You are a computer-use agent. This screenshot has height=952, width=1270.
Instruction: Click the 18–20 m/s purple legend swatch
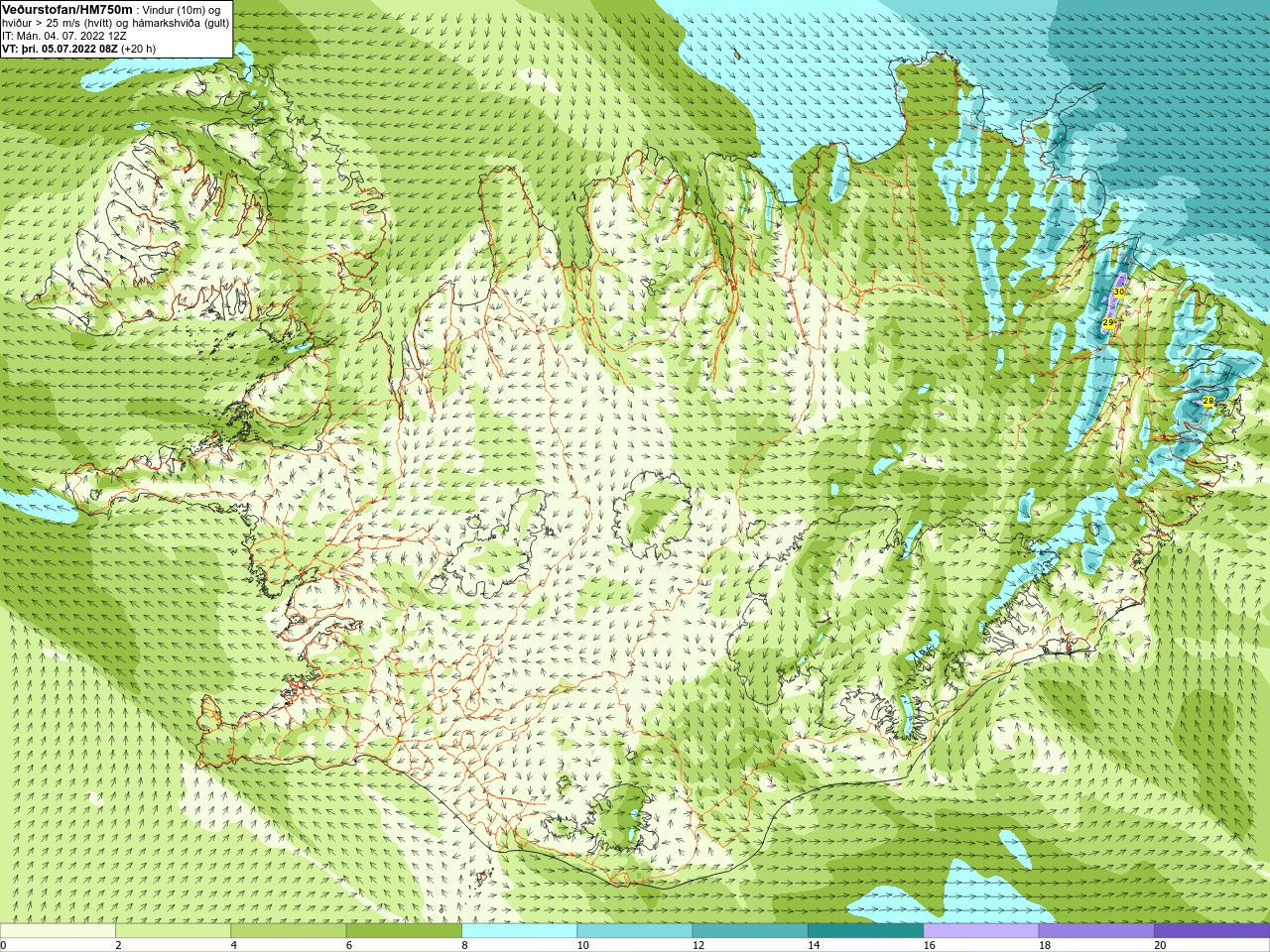(x=1096, y=931)
